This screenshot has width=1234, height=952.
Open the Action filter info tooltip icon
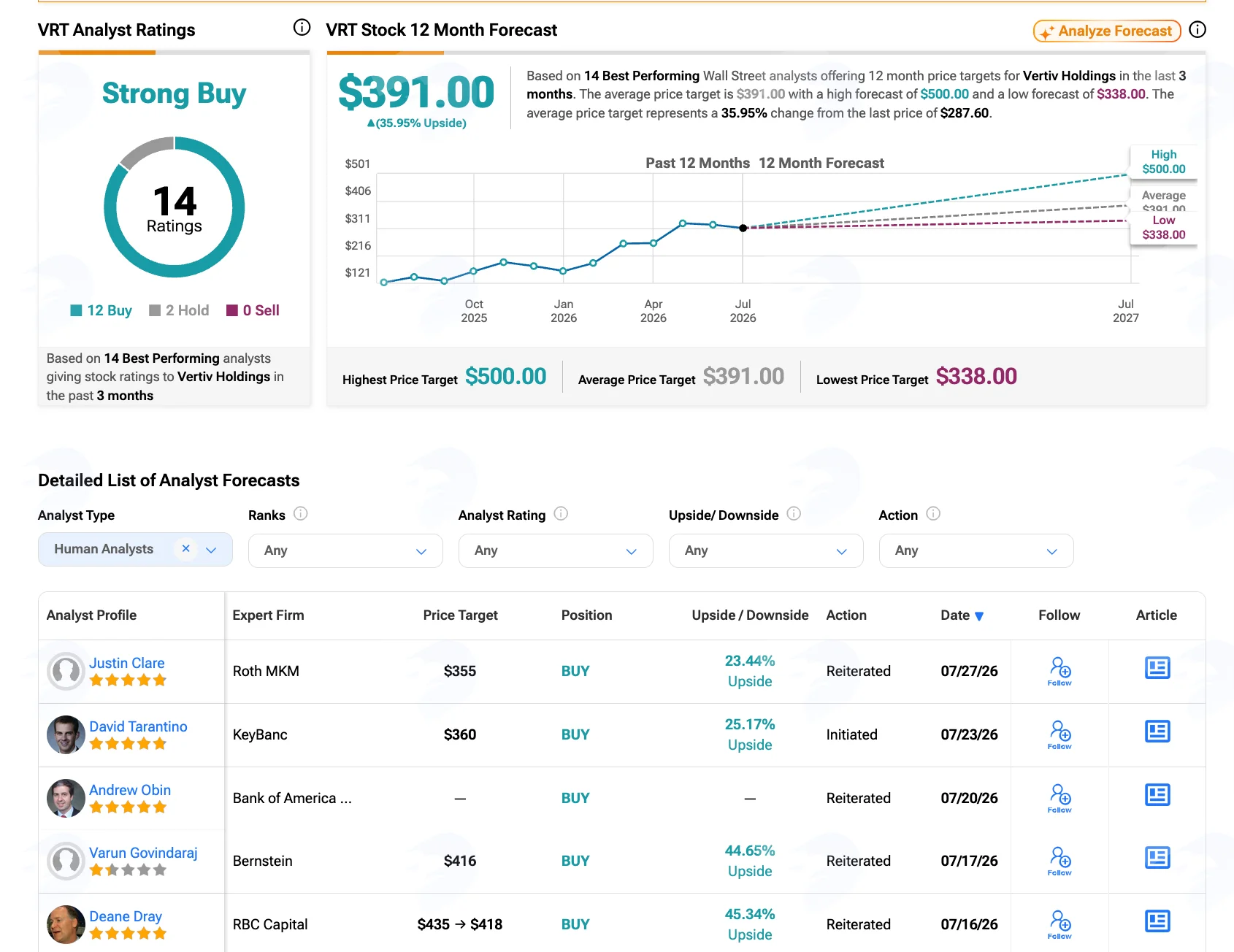(933, 514)
